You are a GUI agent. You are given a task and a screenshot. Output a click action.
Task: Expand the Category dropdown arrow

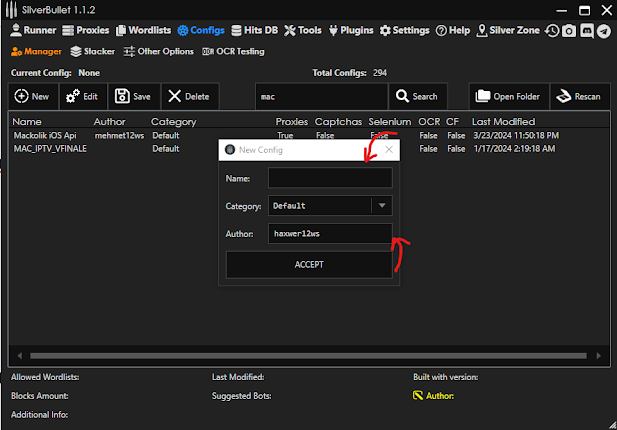(x=382, y=205)
